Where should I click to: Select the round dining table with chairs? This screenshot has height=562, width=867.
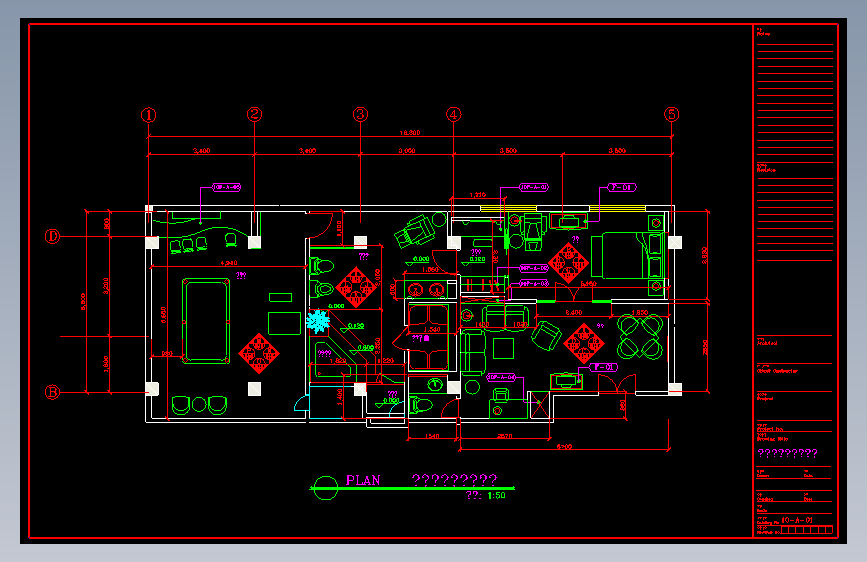[640, 336]
